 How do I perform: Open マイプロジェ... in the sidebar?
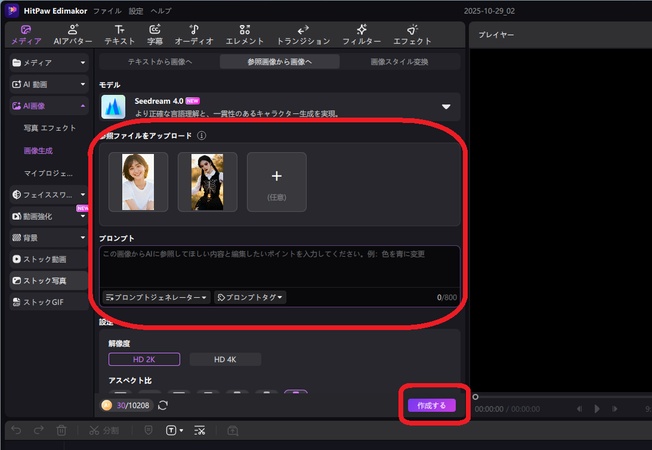click(48, 173)
